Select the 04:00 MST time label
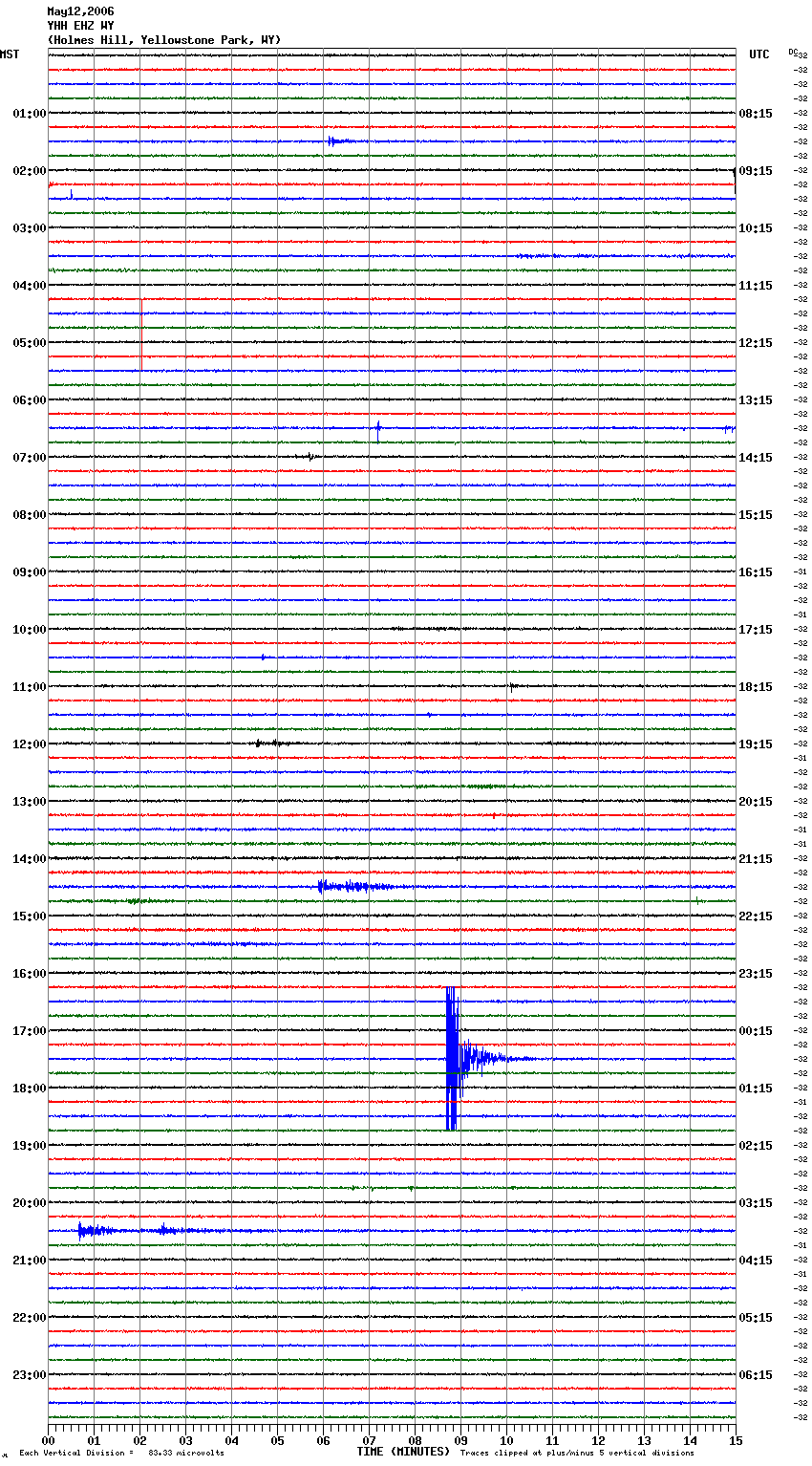Image resolution: width=812 pixels, height=1466 pixels. [30, 286]
